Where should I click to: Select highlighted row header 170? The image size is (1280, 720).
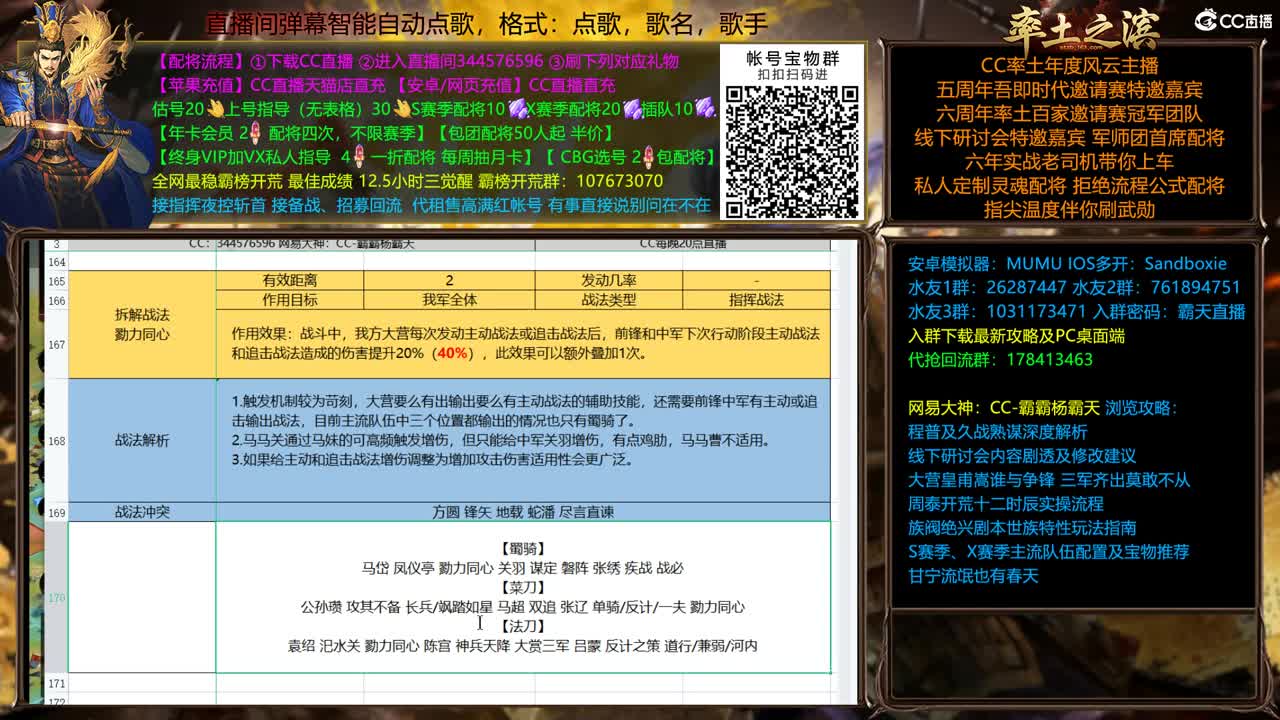pos(56,597)
